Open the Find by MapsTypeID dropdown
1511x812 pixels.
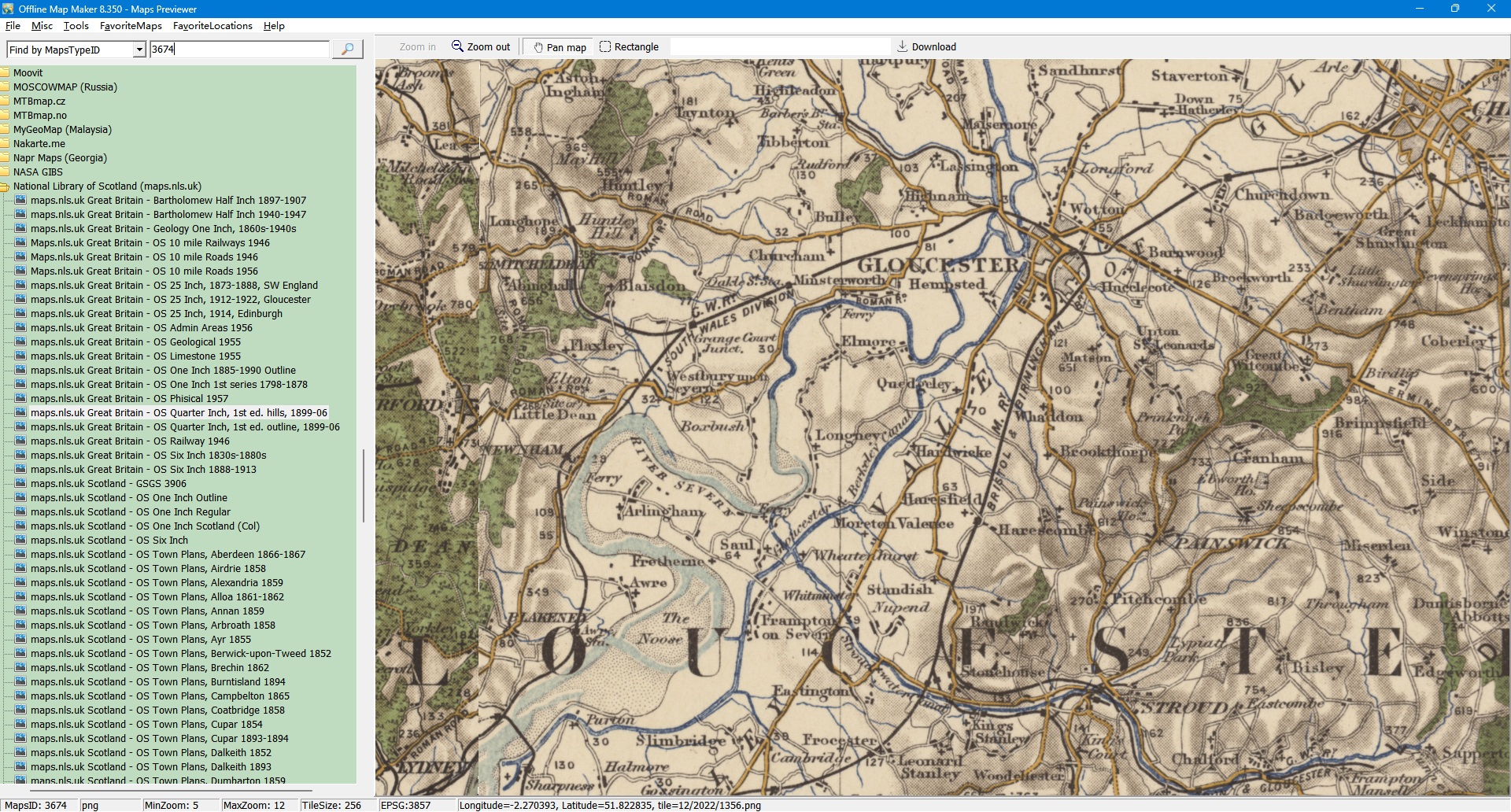point(139,50)
